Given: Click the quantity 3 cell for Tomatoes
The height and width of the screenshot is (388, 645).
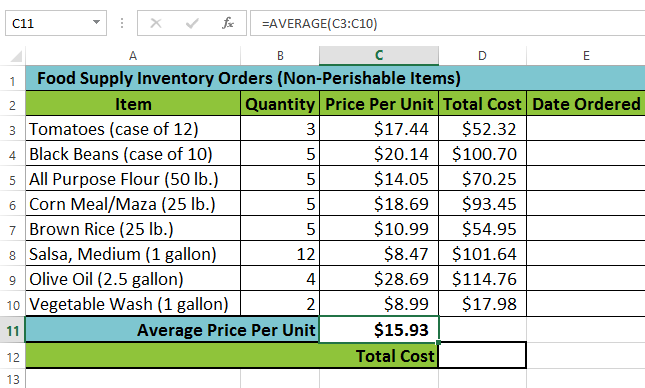Looking at the screenshot, I should pos(280,129).
